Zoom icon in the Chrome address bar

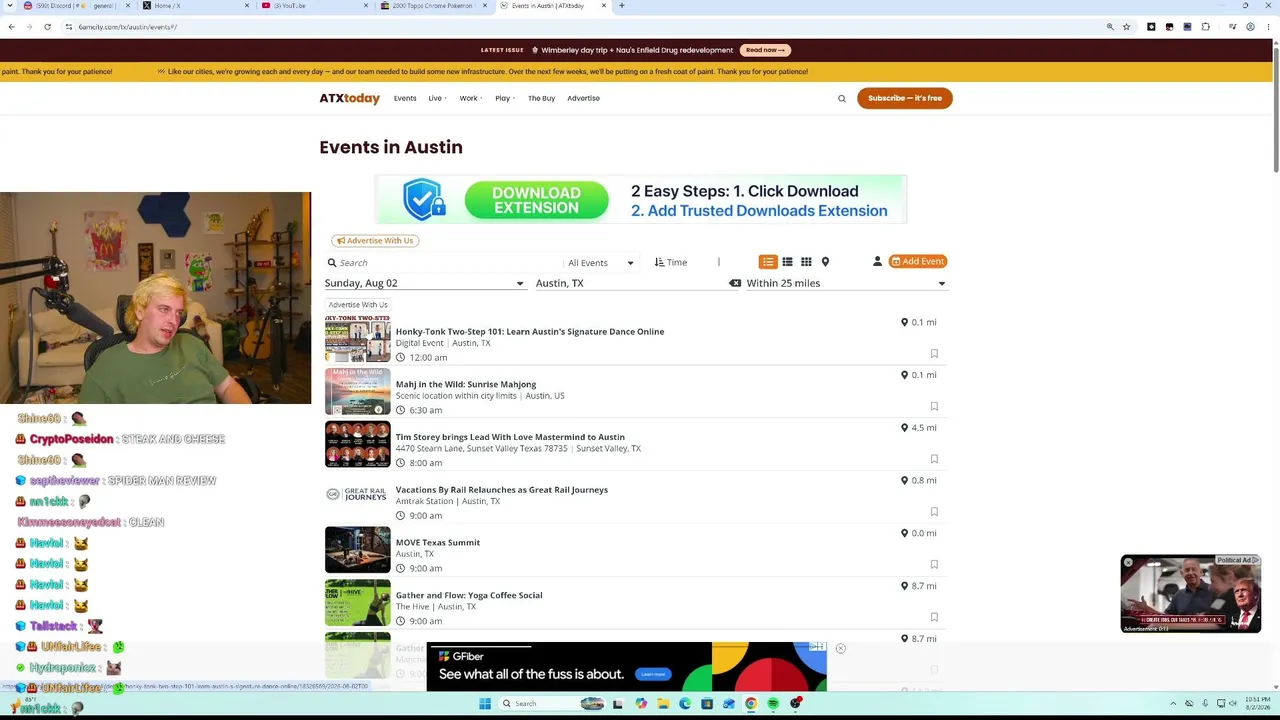click(1110, 27)
